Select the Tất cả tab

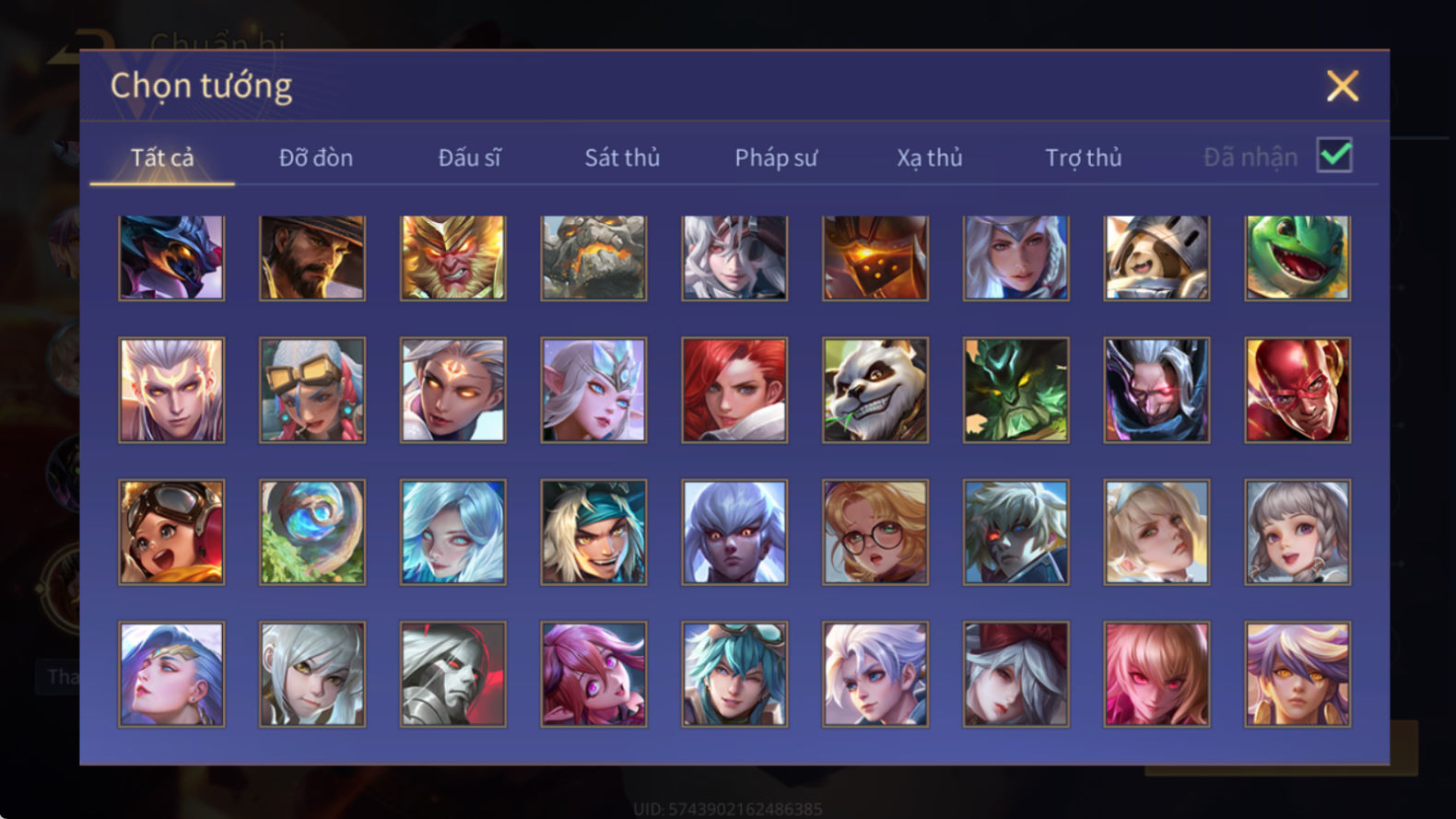162,158
